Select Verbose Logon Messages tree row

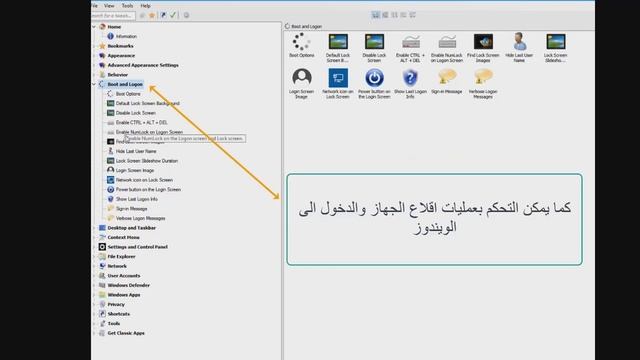(x=140, y=218)
